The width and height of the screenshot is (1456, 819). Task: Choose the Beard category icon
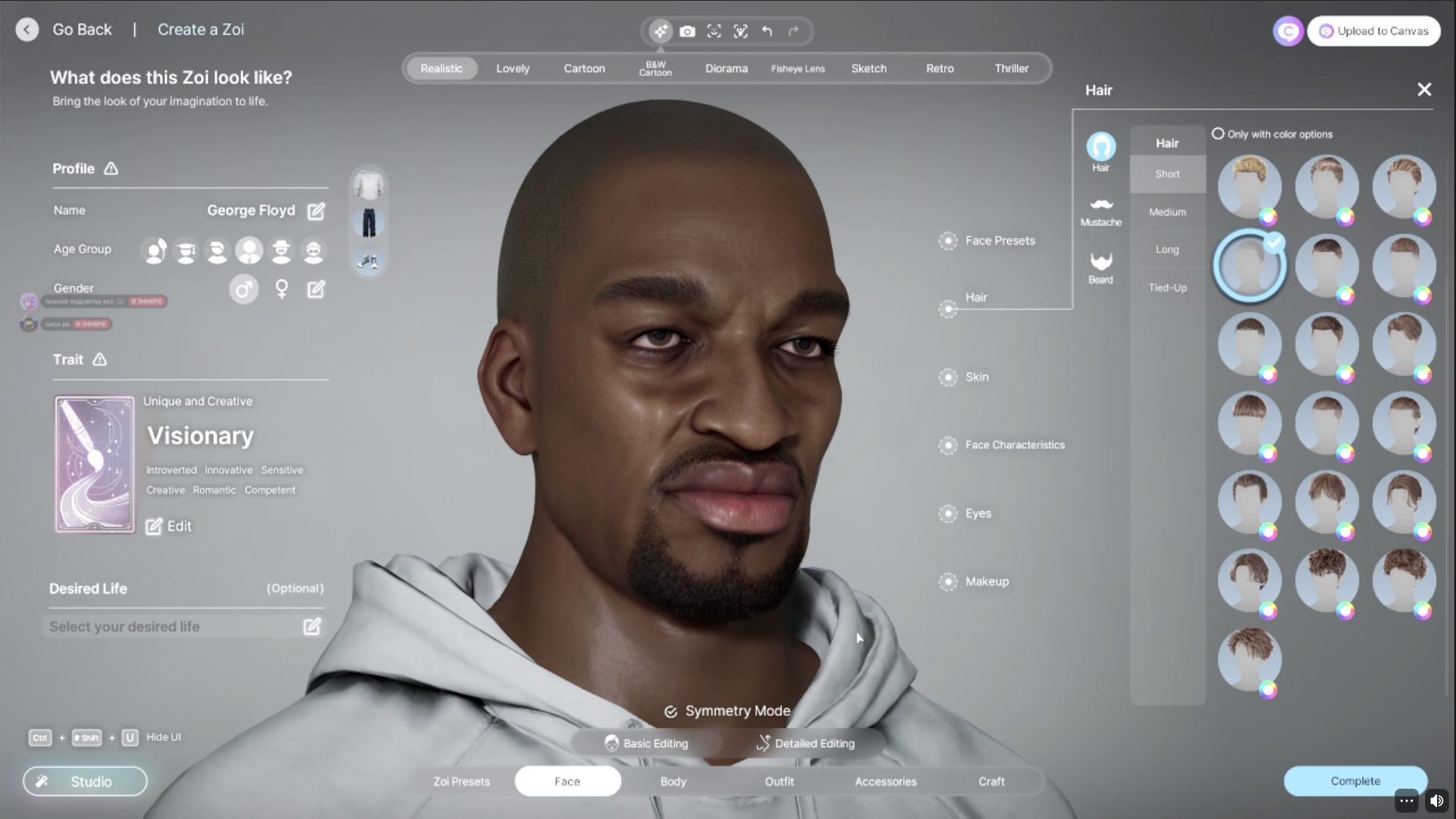(x=1101, y=268)
